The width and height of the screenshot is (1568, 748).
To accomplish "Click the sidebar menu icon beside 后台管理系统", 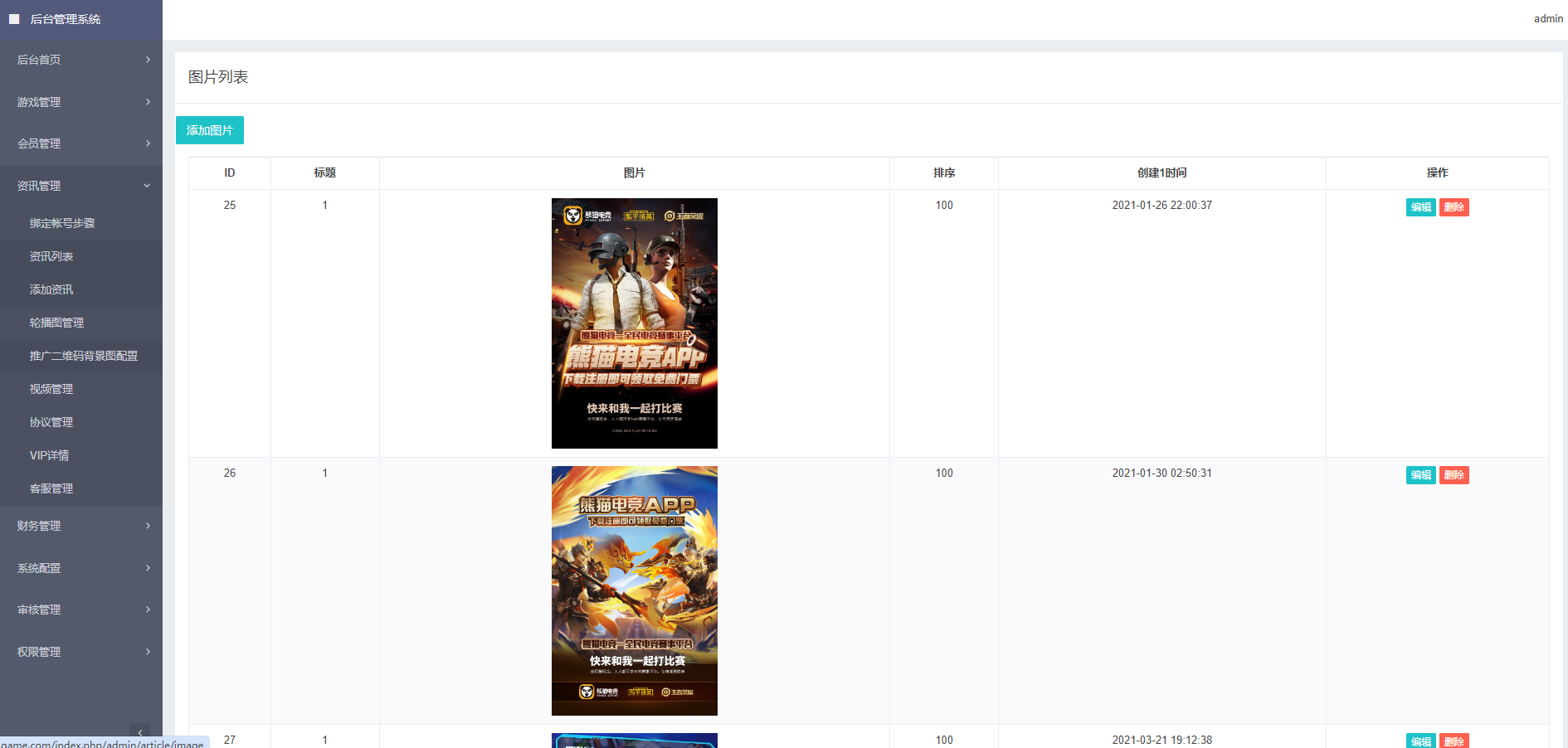I will 14,19.
